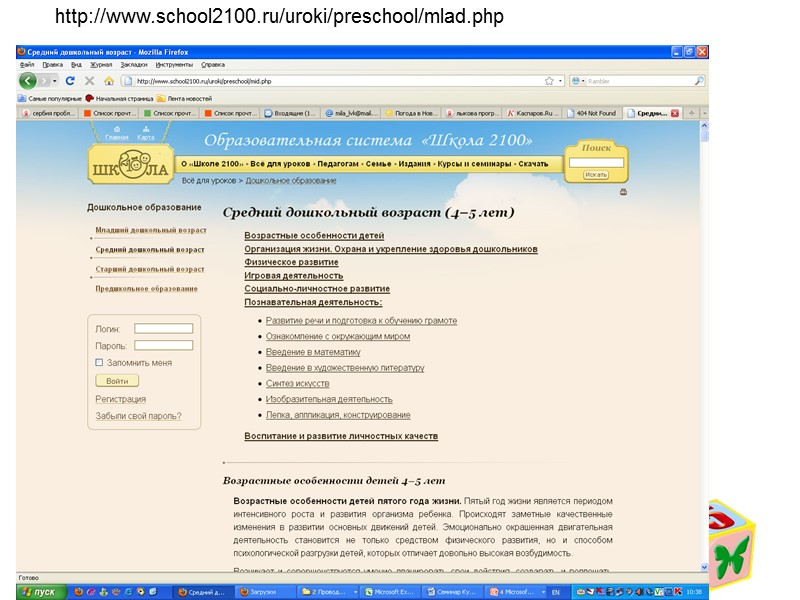Click the page icon in the address bar
This screenshot has height=600, width=800.
click(x=128, y=81)
